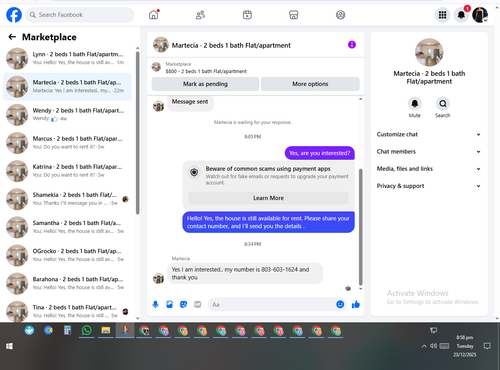Image resolution: width=500 pixels, height=370 pixels.
Task: Mute this conversation with the bell icon
Action: [x=415, y=104]
